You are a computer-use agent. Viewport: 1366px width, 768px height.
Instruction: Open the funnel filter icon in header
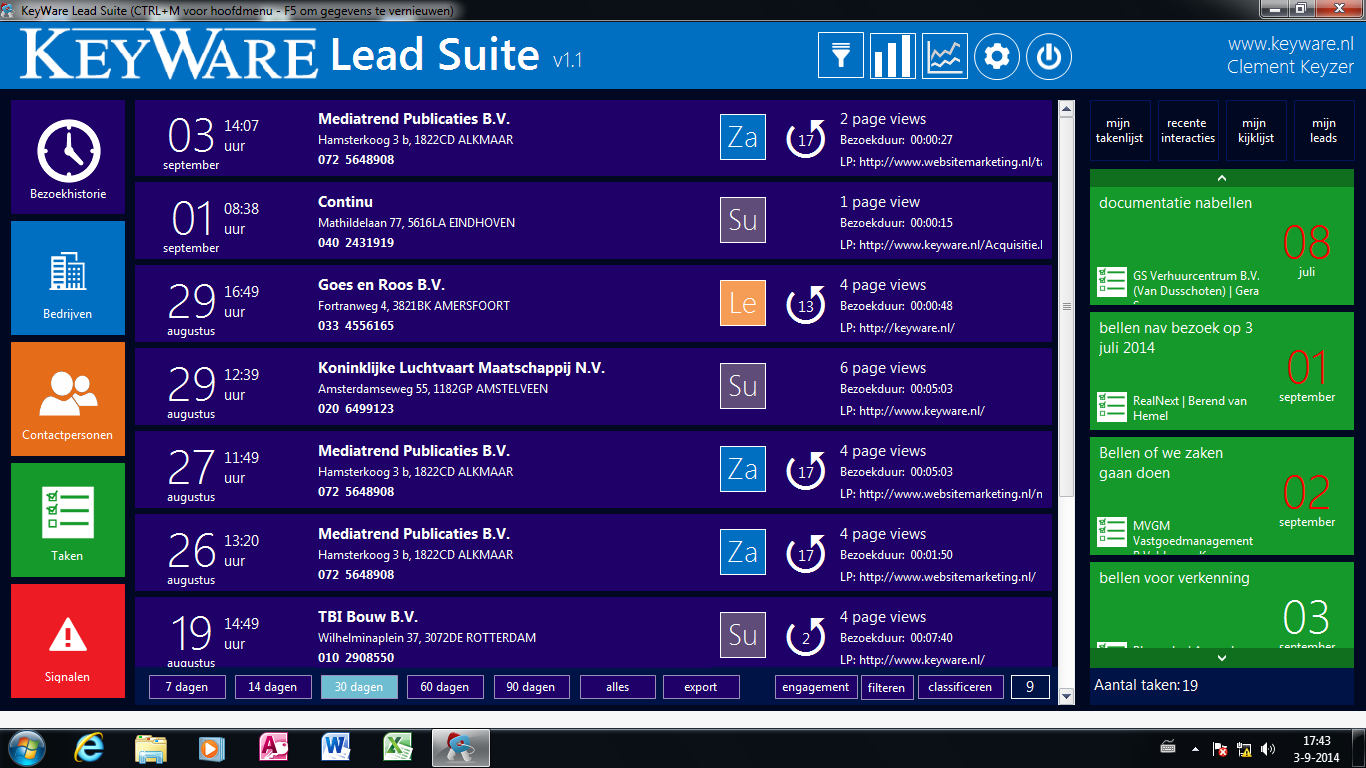(841, 55)
